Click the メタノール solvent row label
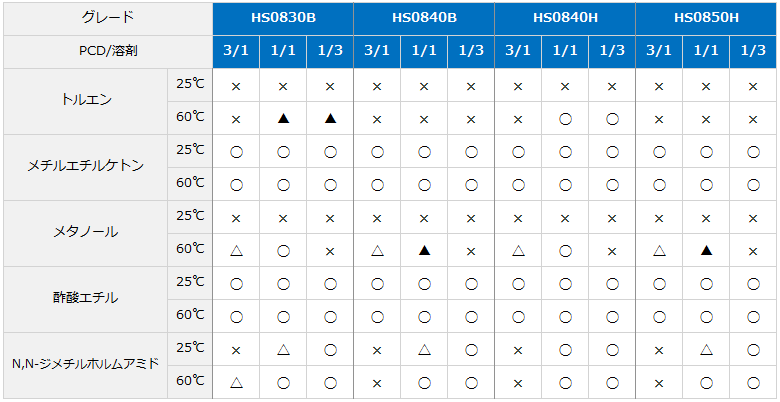Screen dimensions: 780x402 (x=85, y=233)
